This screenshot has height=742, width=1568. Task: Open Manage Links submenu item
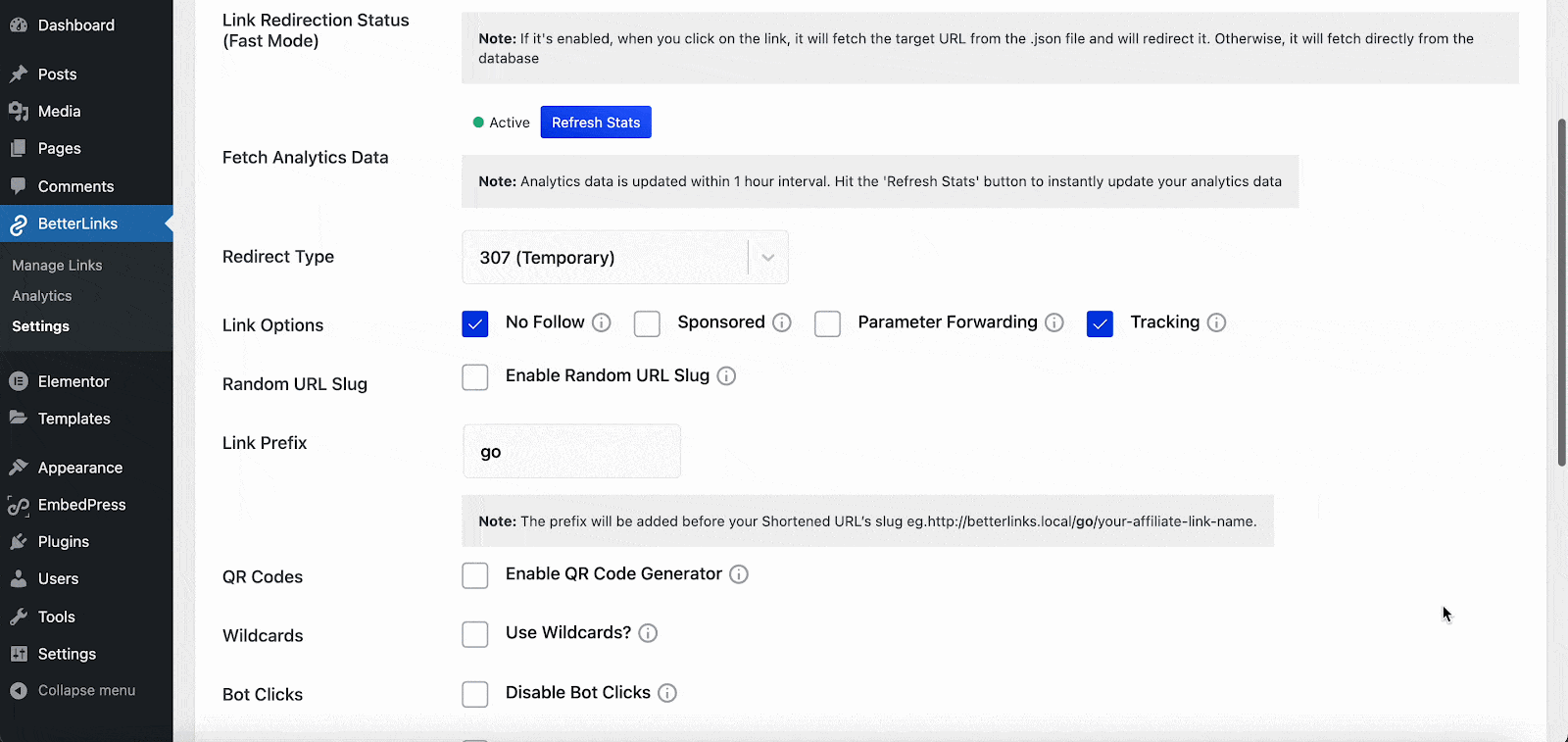57,266
